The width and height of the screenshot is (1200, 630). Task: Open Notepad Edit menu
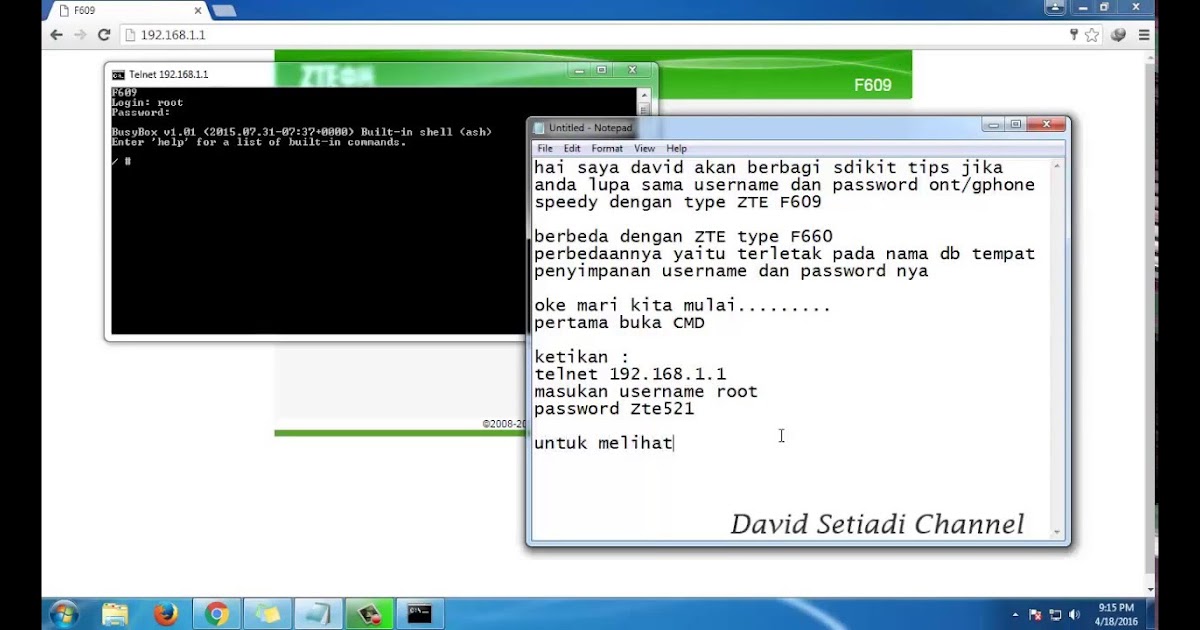click(572, 148)
